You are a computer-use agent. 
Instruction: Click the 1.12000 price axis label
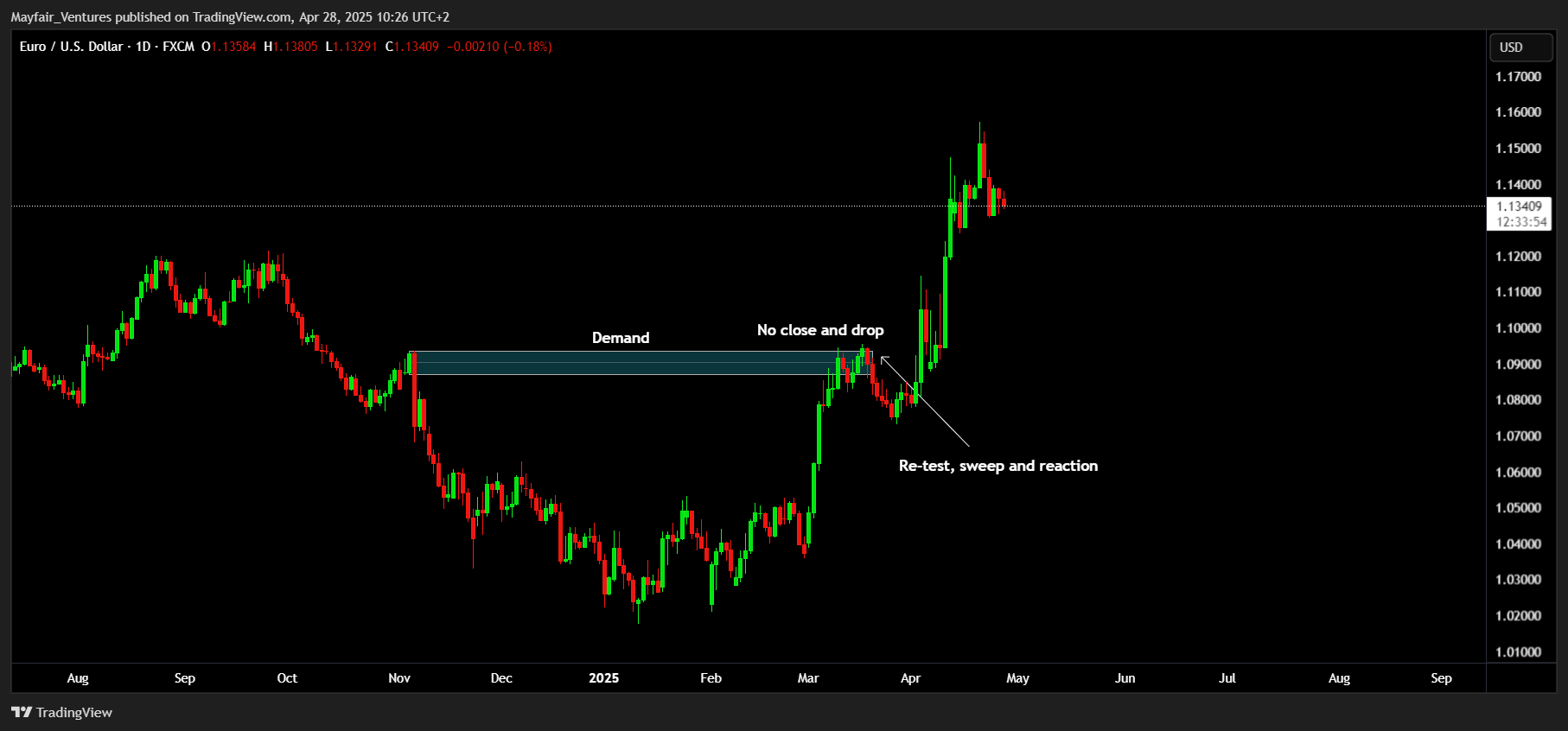click(x=1519, y=257)
